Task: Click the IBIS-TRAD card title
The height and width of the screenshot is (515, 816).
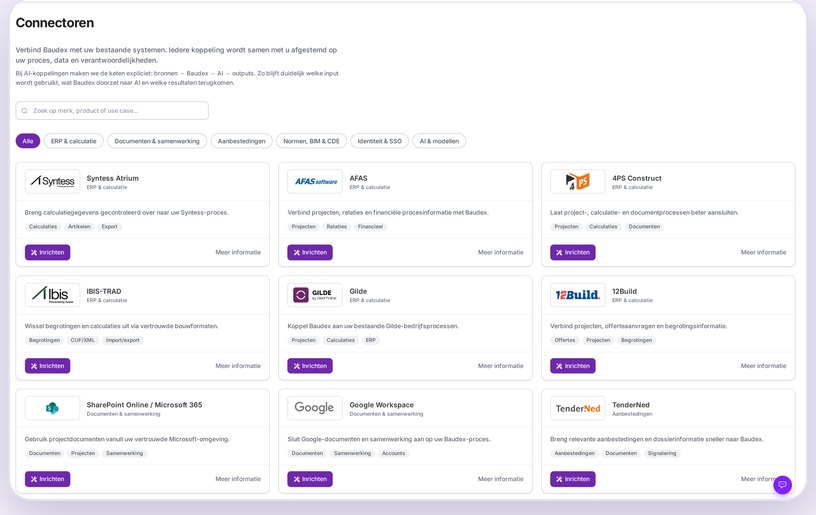Action: coord(104,291)
